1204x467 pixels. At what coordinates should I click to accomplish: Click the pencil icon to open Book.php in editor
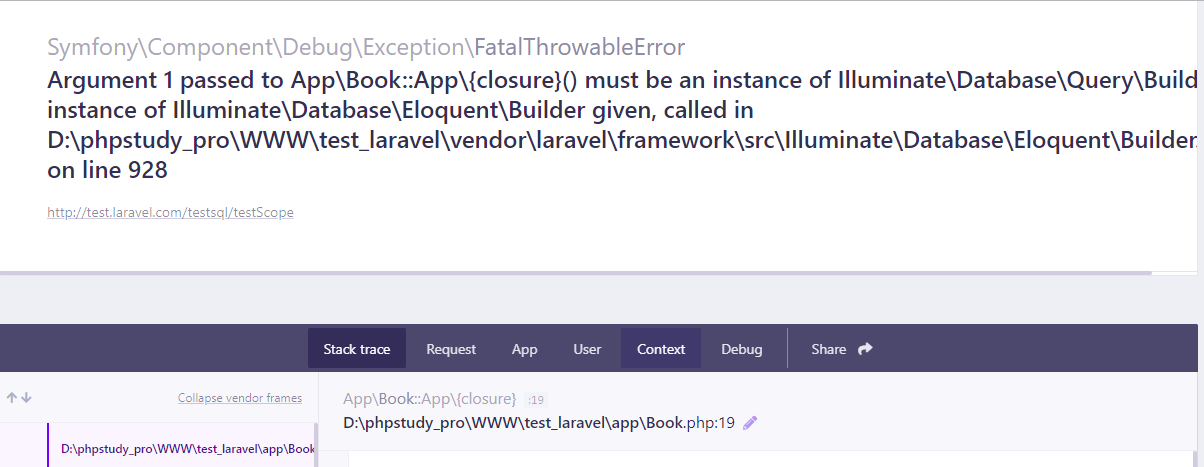[750, 422]
